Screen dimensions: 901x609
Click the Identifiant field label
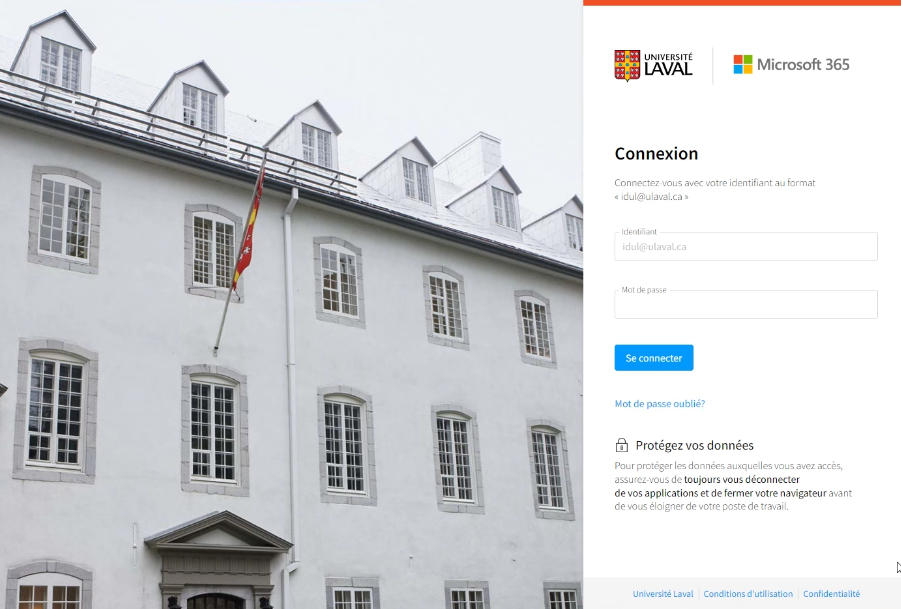(x=638, y=232)
